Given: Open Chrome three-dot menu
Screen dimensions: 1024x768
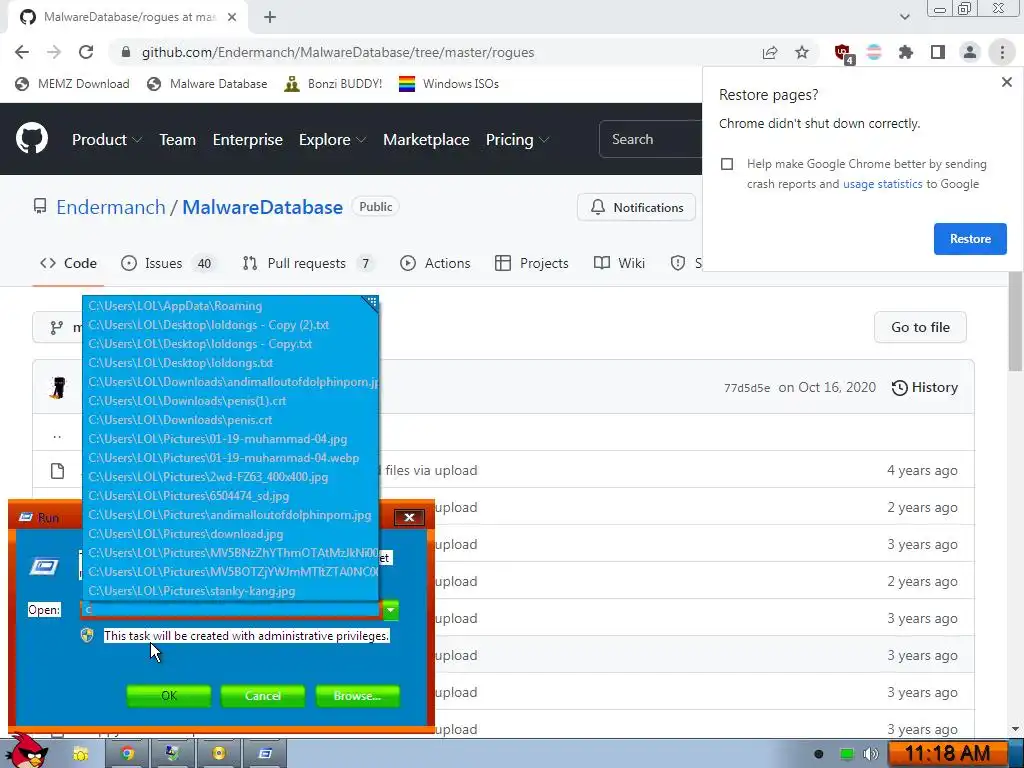Looking at the screenshot, I should tap(1002, 52).
